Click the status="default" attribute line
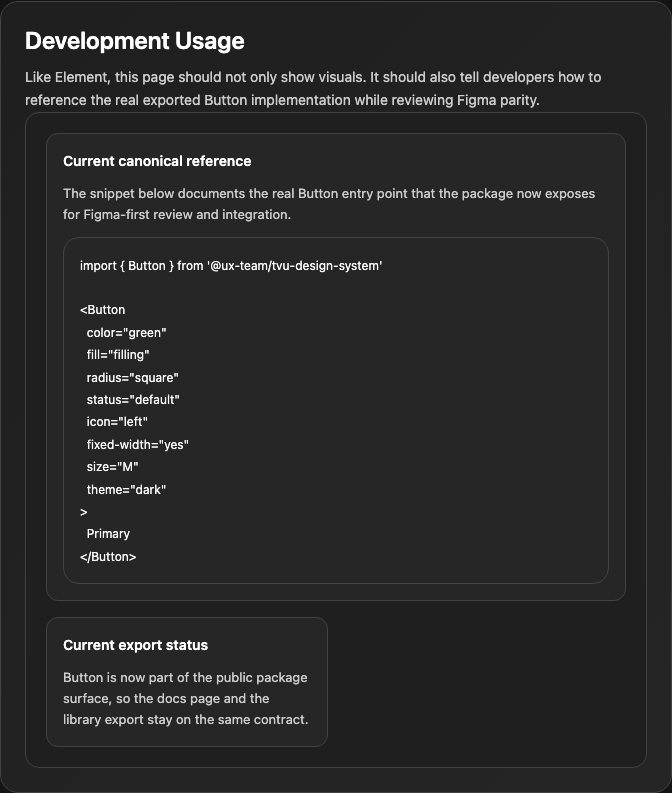This screenshot has width=672, height=793. [133, 400]
